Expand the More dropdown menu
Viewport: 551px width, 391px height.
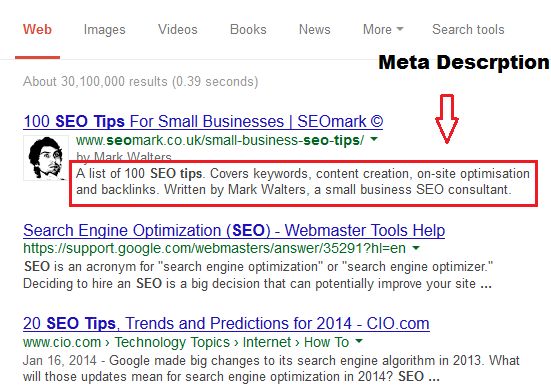[x=383, y=30]
